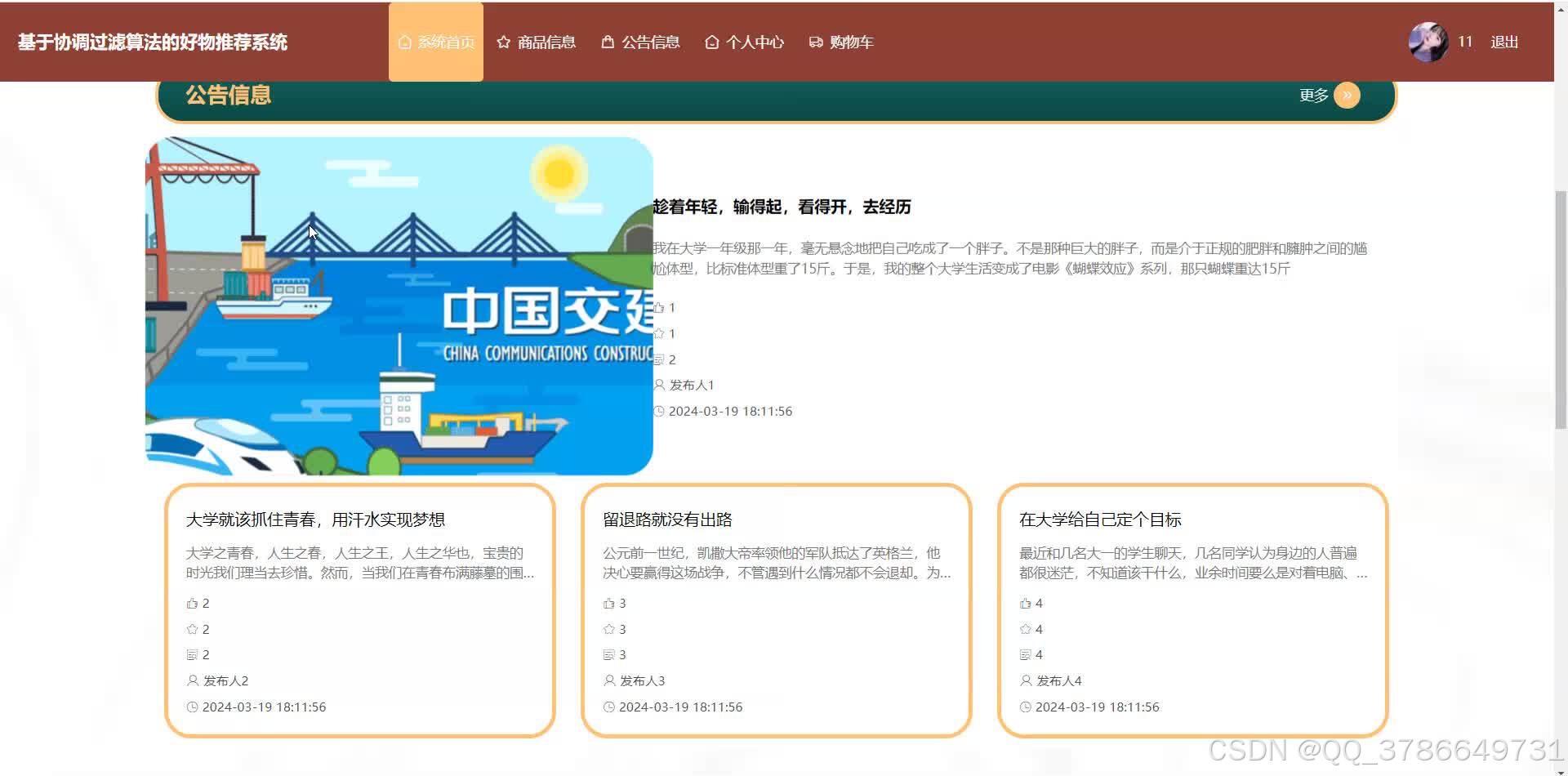Go to 公告信息 in the navigation bar

(640, 42)
